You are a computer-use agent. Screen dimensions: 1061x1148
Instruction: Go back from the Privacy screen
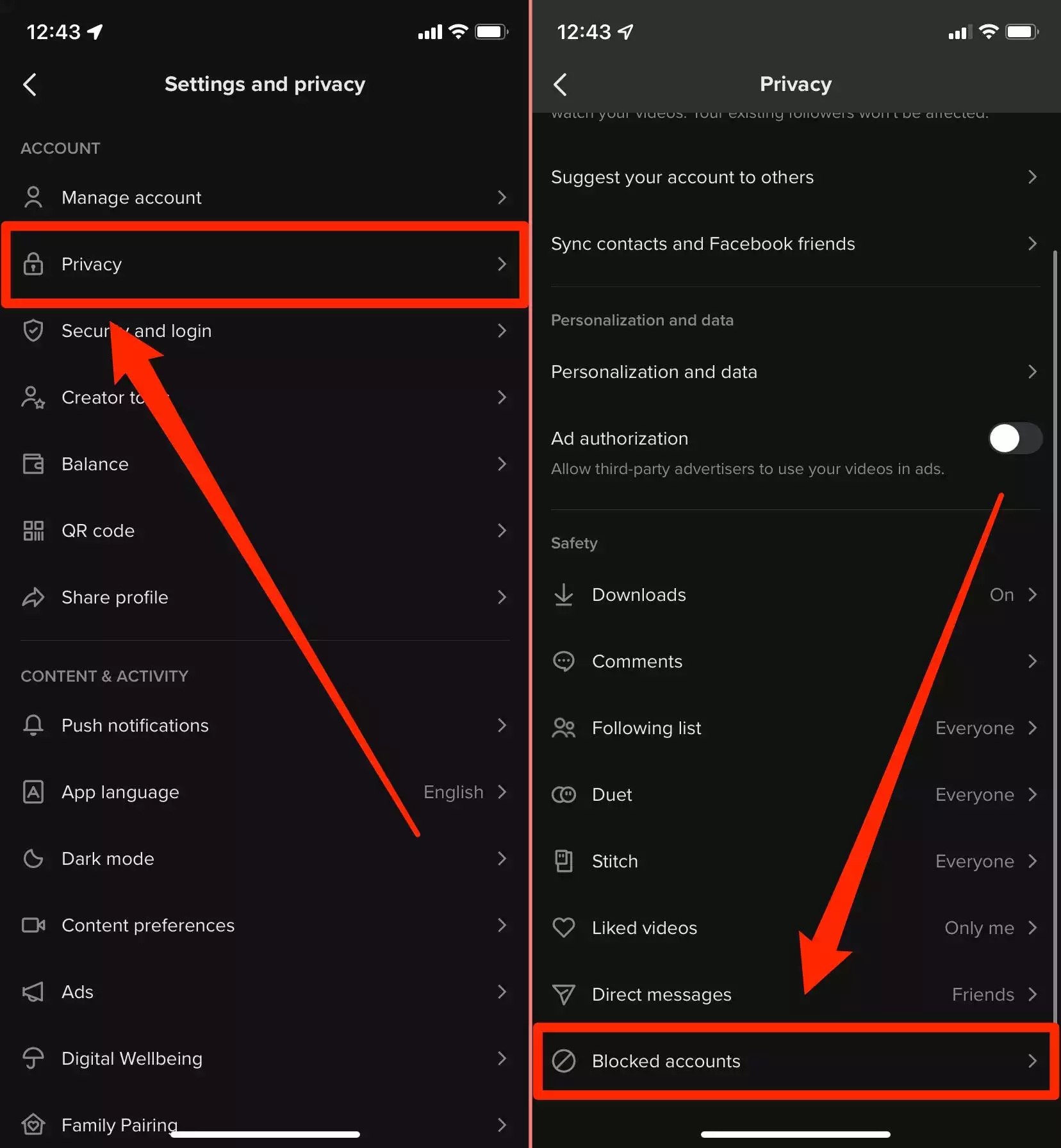click(561, 84)
